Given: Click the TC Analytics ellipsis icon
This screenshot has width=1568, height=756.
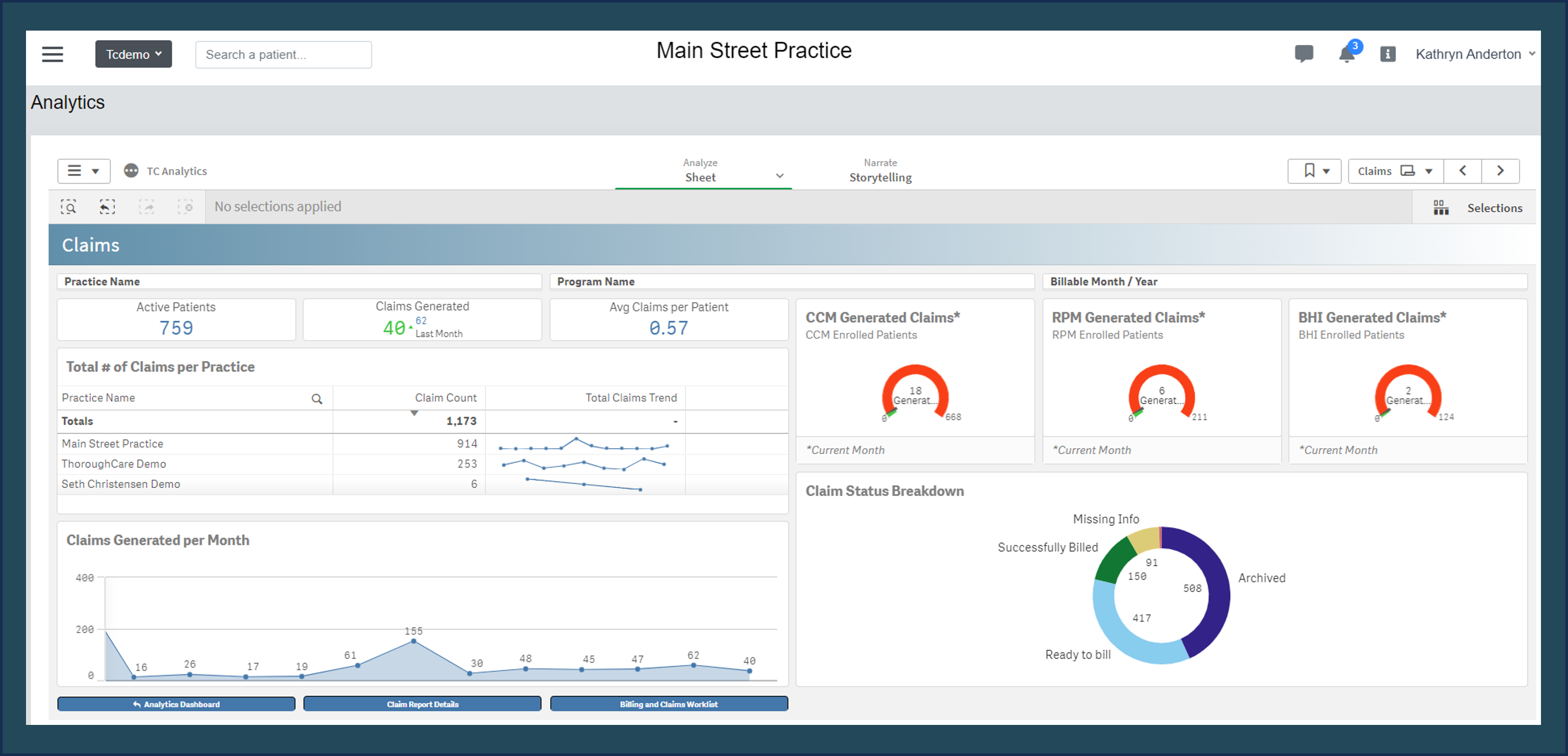Looking at the screenshot, I should 131,171.
